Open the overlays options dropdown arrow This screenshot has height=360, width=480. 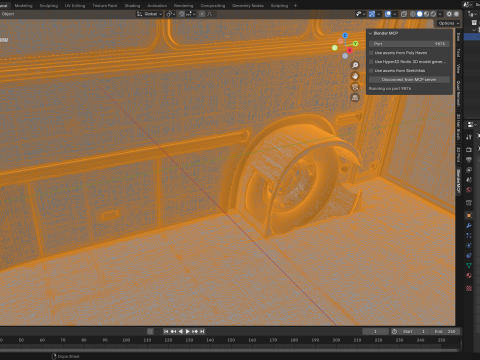[395, 14]
